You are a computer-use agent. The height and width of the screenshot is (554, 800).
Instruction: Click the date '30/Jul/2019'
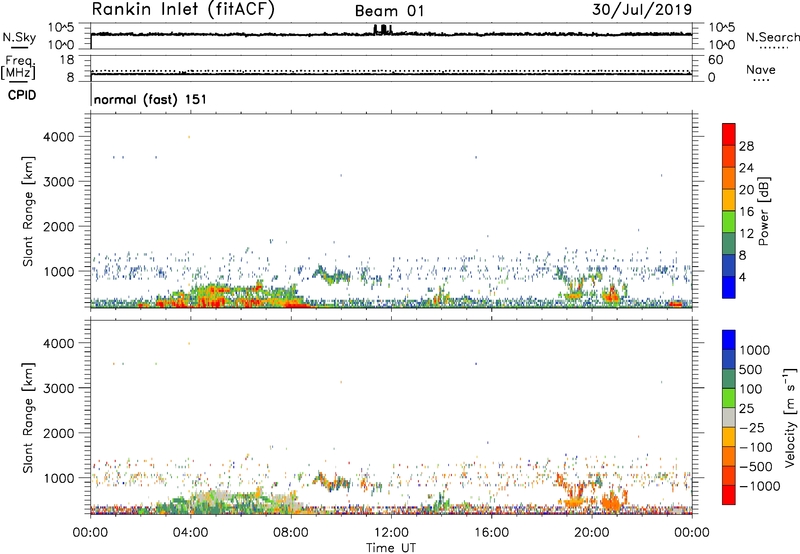click(642, 9)
